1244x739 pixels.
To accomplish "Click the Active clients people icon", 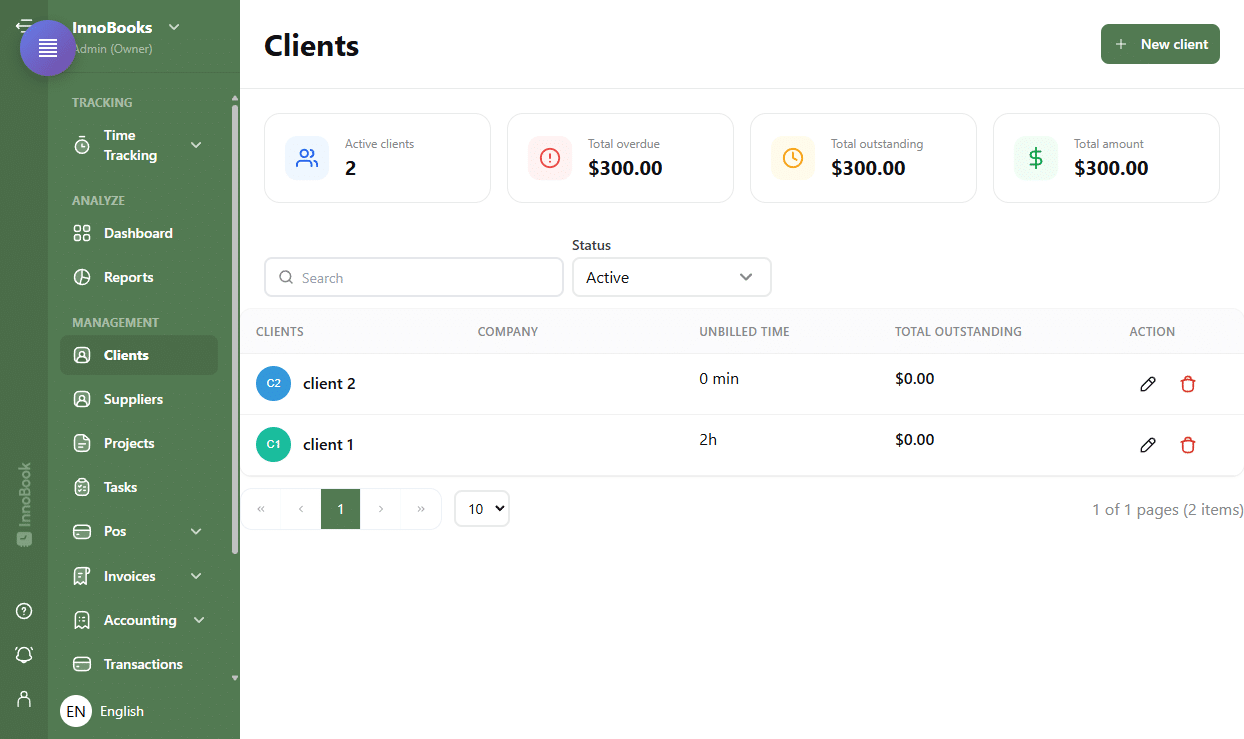I will 307,158.
